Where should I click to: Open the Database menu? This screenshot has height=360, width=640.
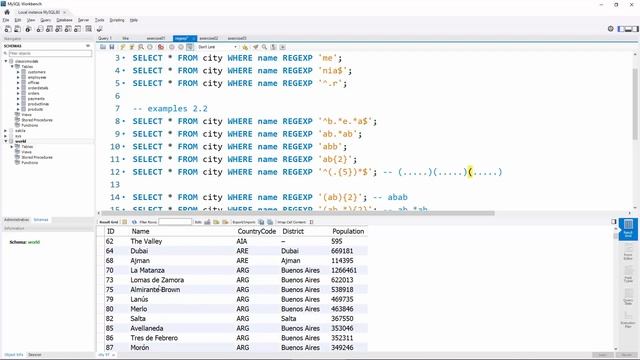pos(64,20)
